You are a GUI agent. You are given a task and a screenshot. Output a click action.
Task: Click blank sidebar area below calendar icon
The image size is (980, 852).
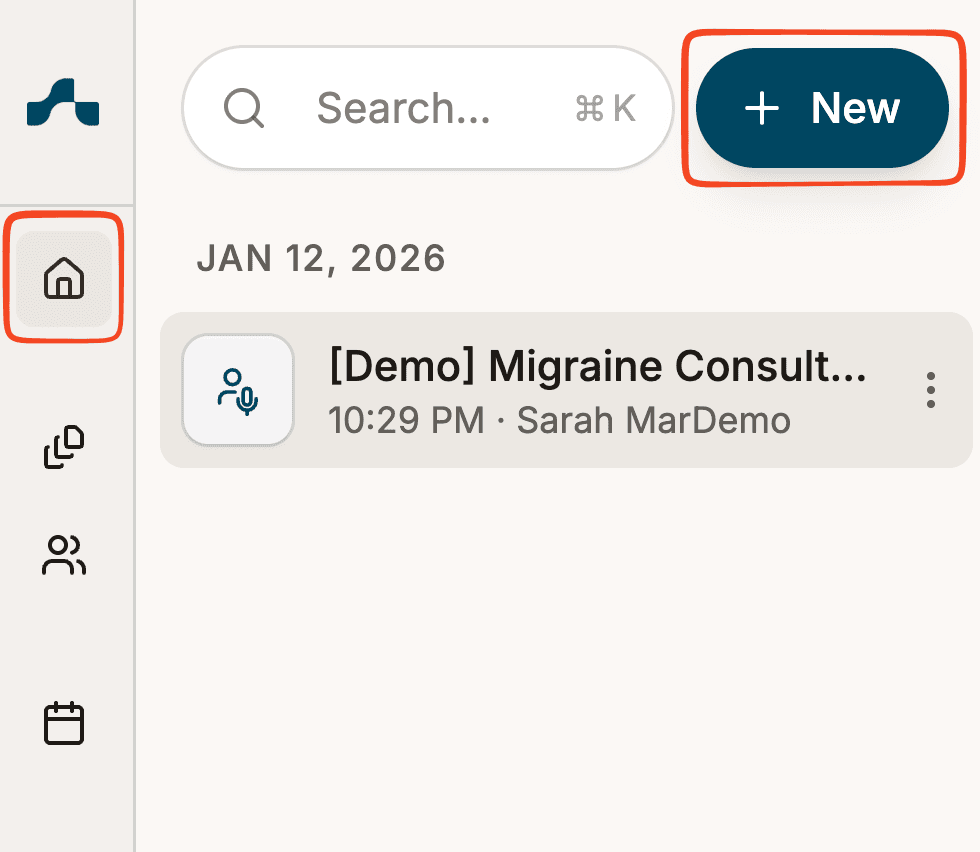[64, 800]
